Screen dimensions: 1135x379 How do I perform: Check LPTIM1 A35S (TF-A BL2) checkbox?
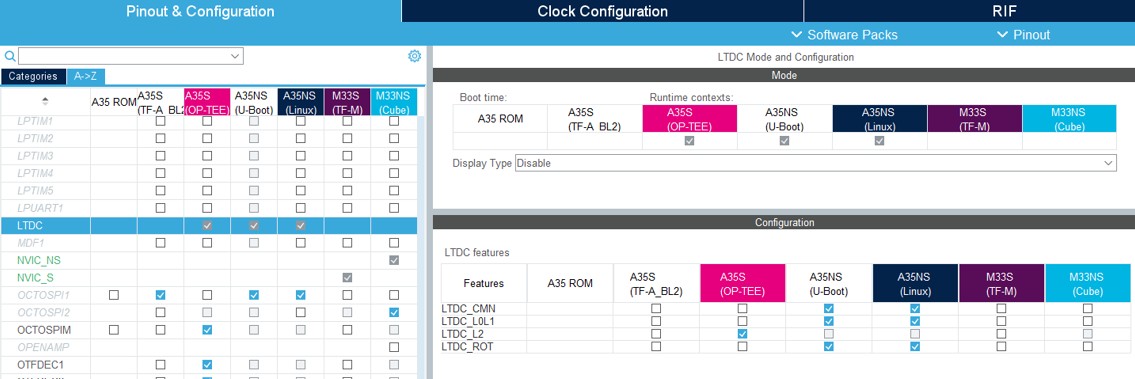(161, 122)
